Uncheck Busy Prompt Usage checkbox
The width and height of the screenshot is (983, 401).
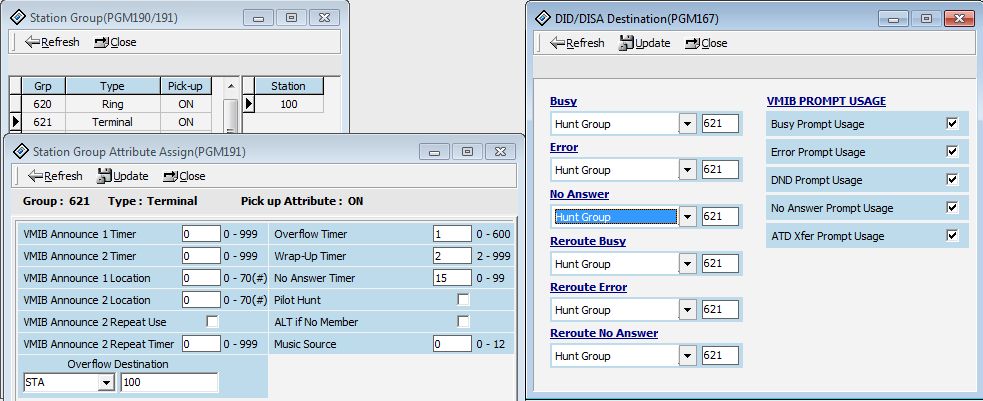click(x=952, y=124)
